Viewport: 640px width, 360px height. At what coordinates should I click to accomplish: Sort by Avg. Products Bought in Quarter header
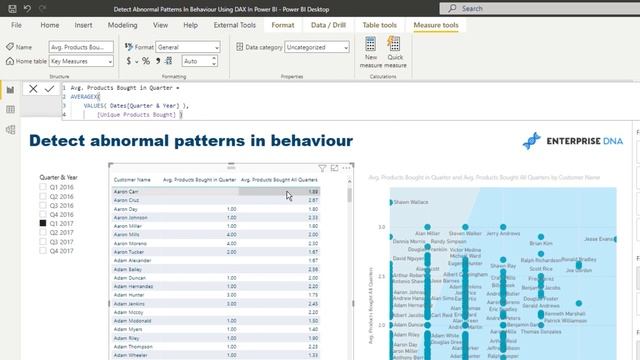tap(199, 180)
